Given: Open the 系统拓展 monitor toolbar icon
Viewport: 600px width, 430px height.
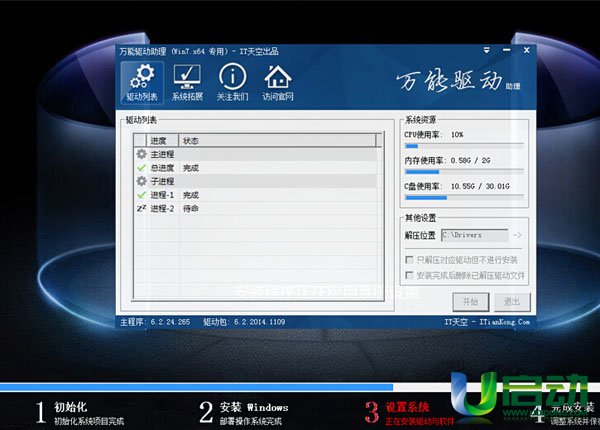Looking at the screenshot, I should point(187,83).
